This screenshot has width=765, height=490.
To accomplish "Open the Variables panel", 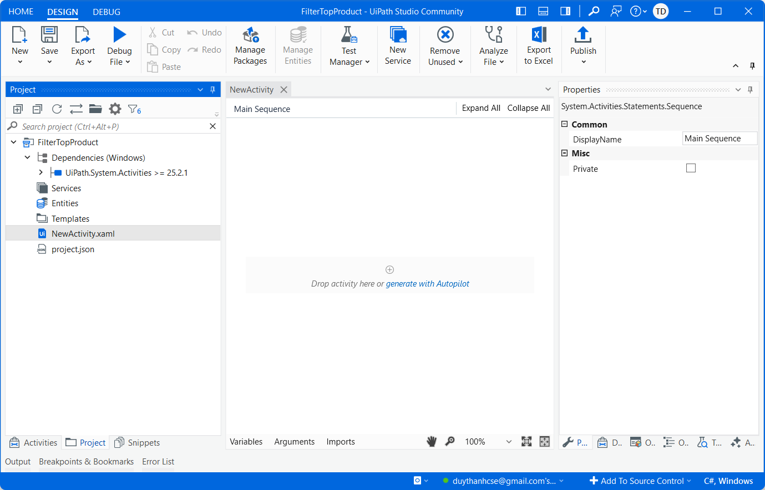I will pos(246,442).
